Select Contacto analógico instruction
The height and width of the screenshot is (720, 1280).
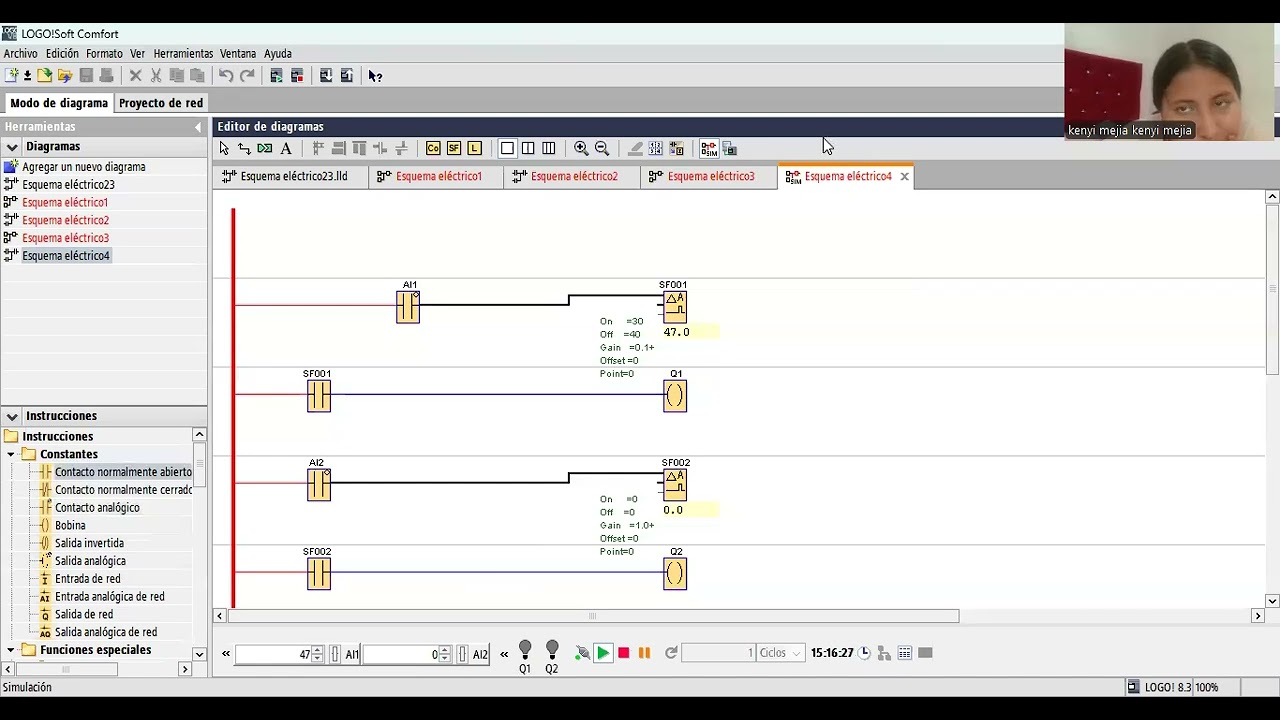[x=97, y=508]
